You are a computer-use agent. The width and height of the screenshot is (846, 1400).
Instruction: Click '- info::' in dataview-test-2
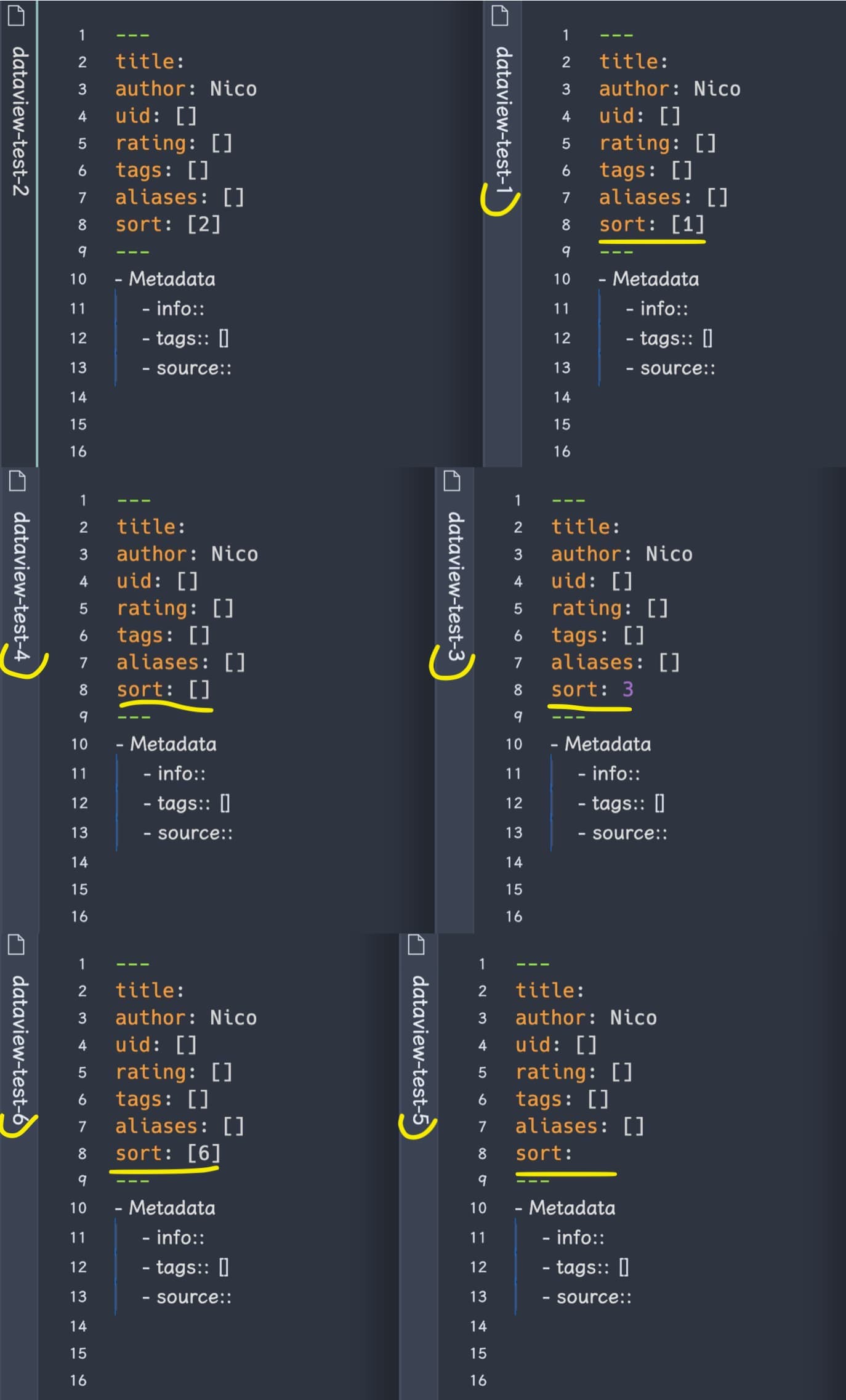[173, 309]
